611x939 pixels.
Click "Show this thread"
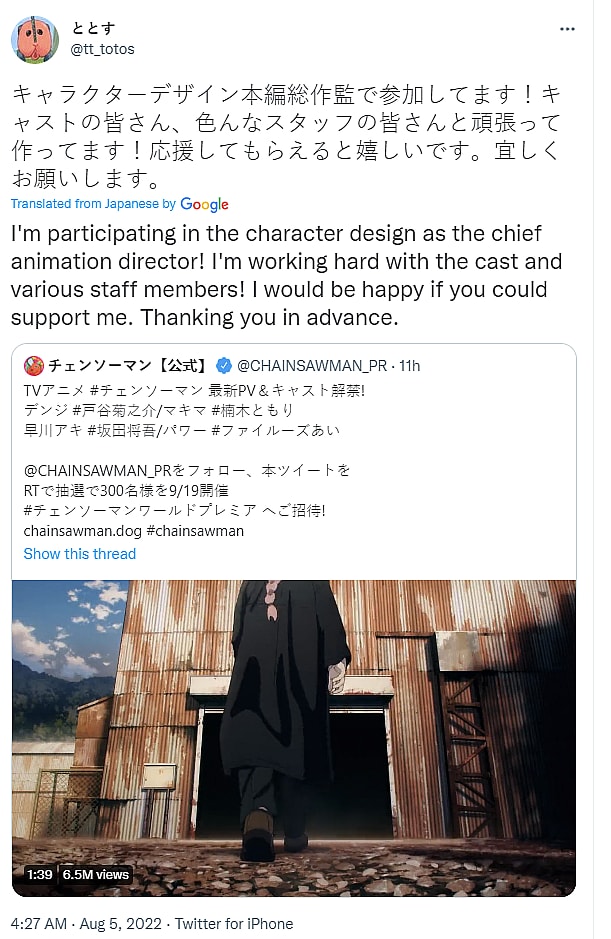[x=80, y=553]
